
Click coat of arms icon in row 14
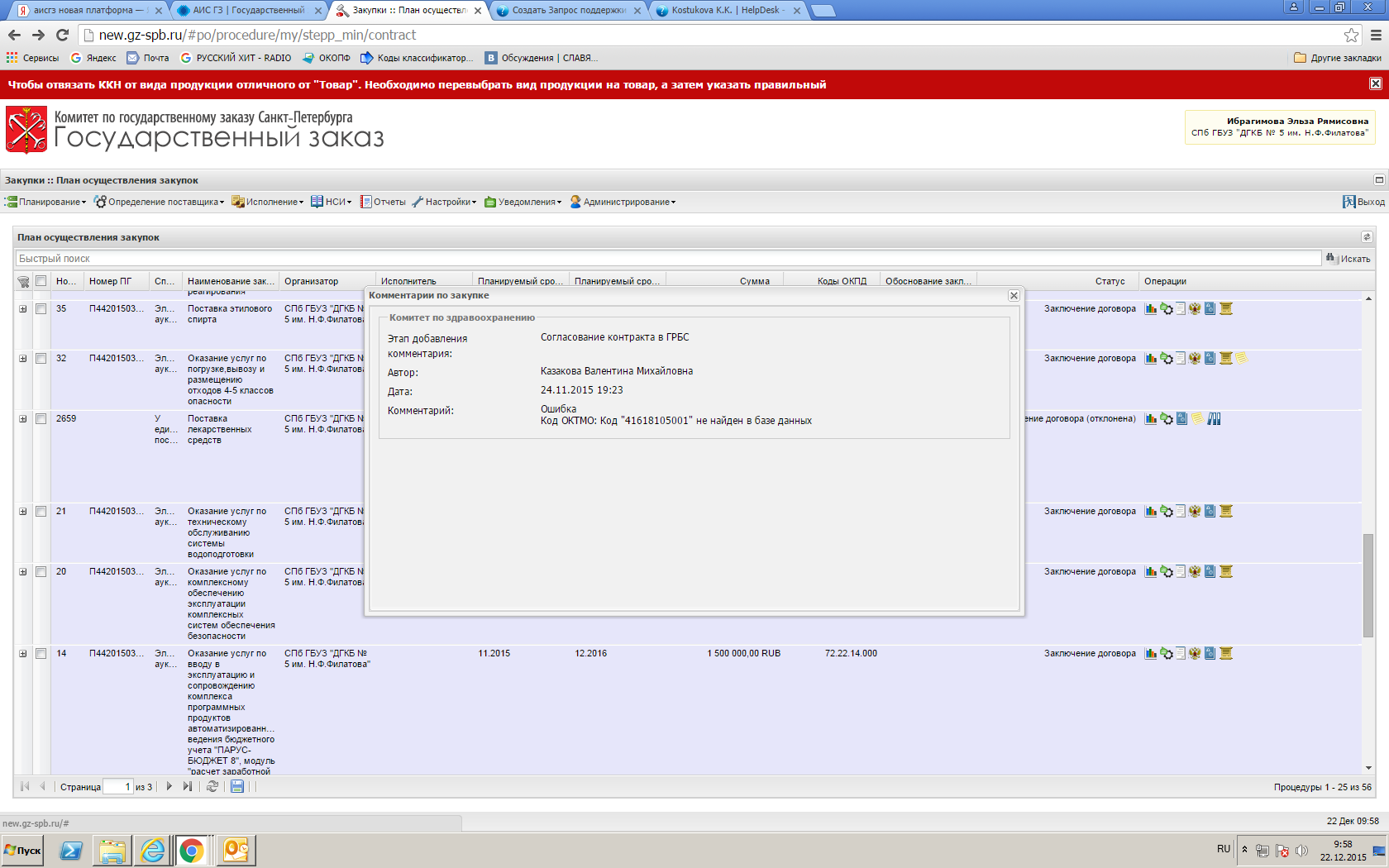[1195, 654]
